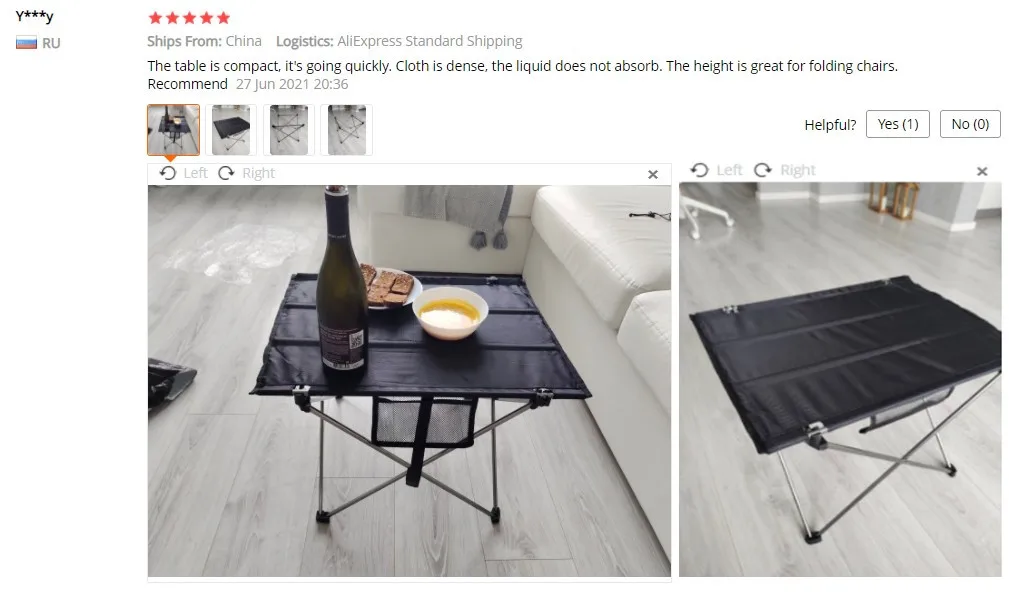Click the enlarged photo with wine bottle

pos(409,381)
